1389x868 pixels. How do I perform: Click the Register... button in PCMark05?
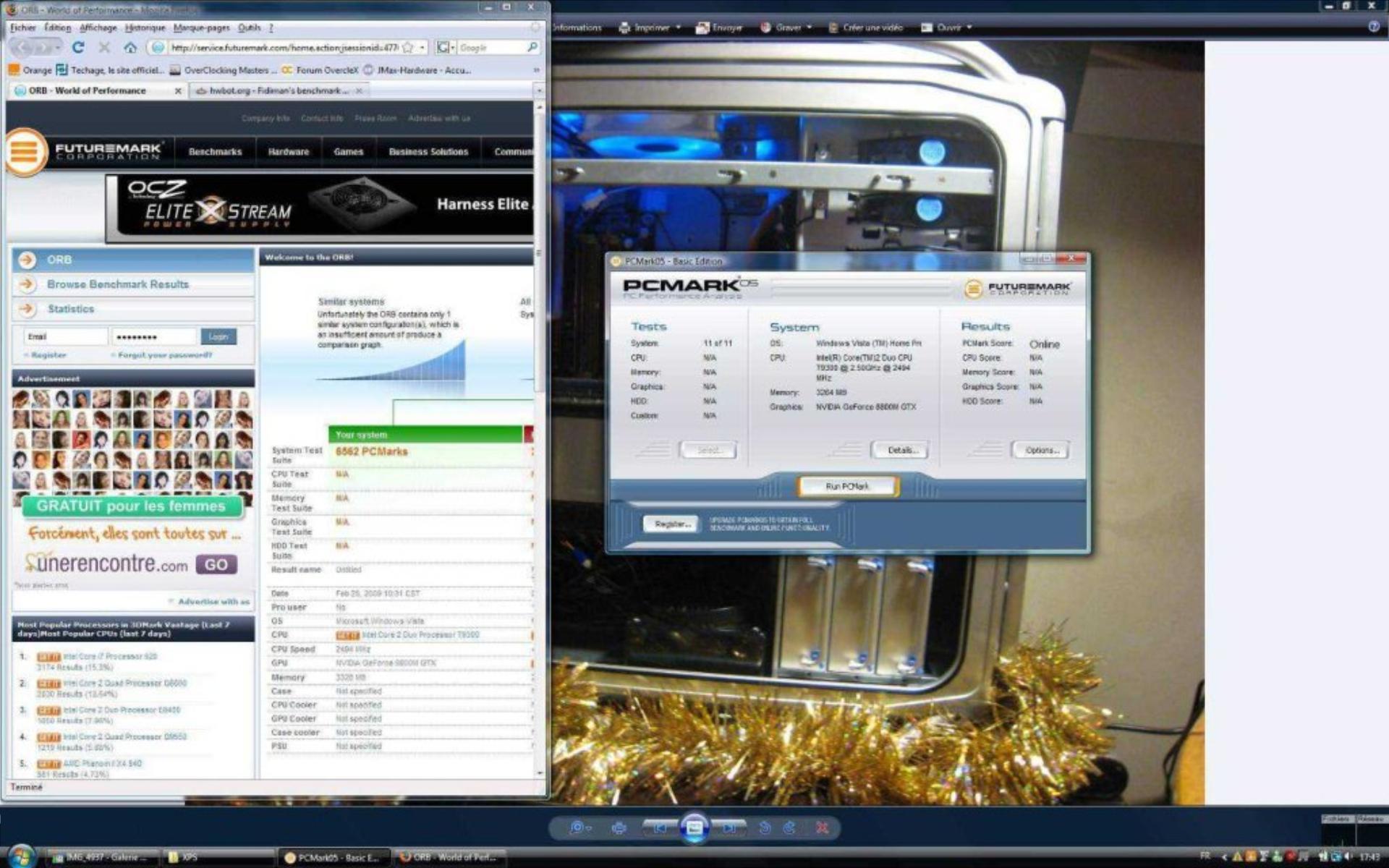point(671,524)
